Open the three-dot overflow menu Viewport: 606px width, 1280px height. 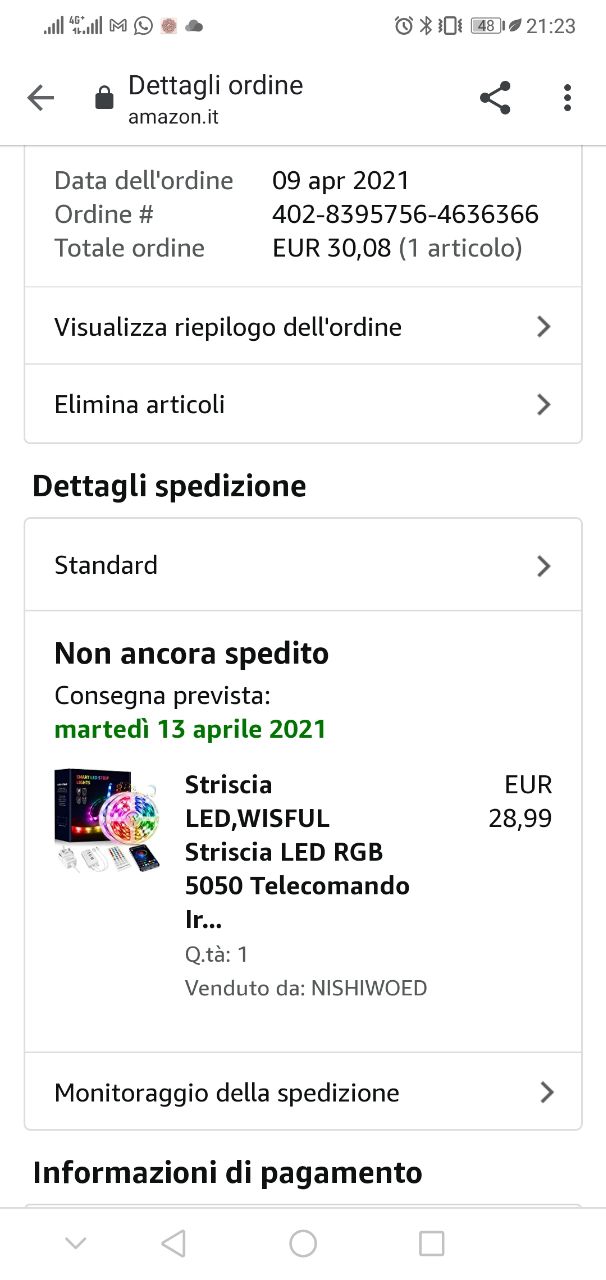567,98
